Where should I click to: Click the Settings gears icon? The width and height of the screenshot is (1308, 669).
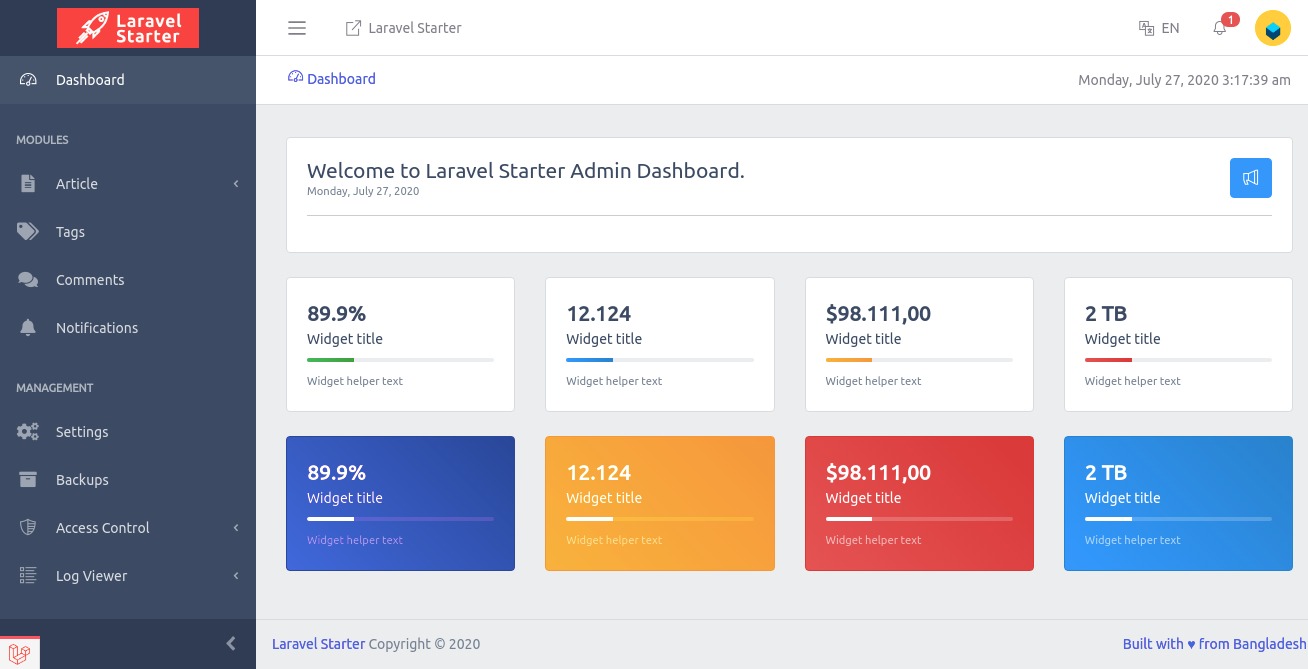pos(28,432)
